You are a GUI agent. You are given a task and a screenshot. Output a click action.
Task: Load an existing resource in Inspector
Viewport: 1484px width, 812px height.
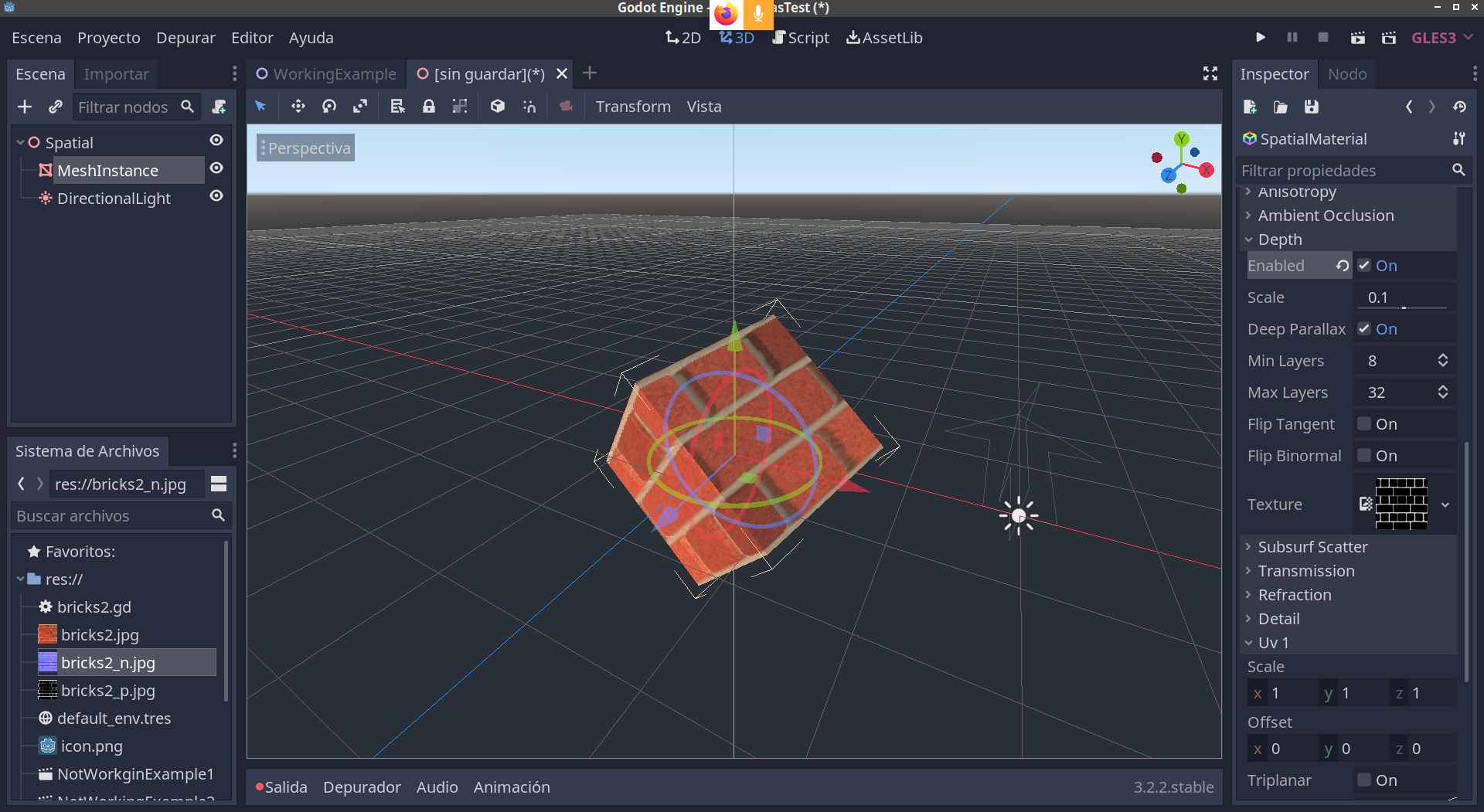tap(1281, 107)
